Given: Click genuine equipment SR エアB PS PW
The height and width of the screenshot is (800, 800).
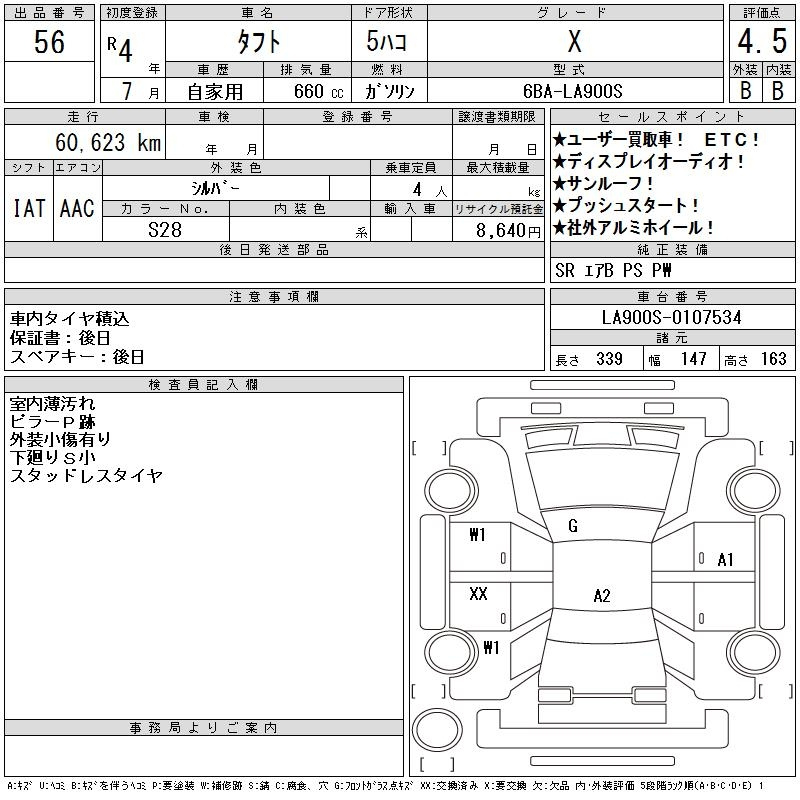Looking at the screenshot, I should (613, 270).
